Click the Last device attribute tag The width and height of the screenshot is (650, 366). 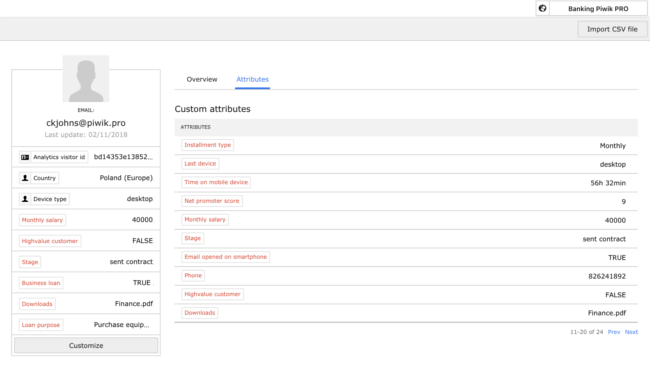(x=200, y=164)
